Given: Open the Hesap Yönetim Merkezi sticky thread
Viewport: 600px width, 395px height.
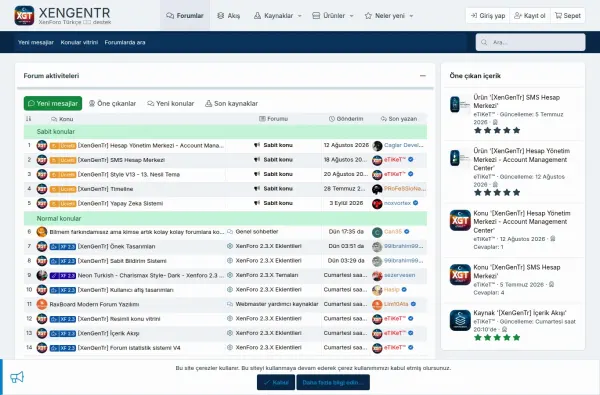Looking at the screenshot, I should (x=151, y=145).
